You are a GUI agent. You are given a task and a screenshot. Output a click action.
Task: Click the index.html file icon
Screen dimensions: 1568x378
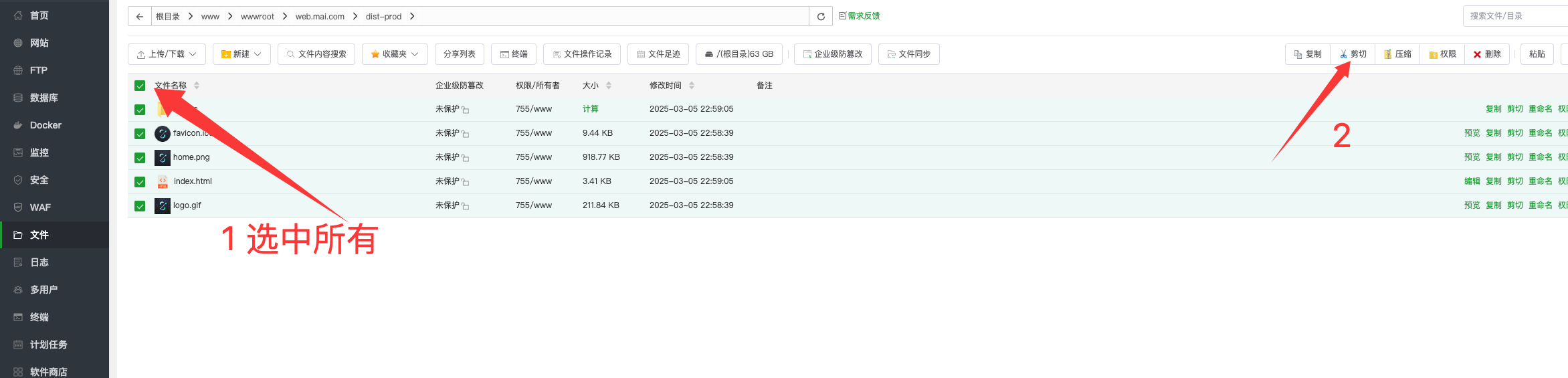pos(163,181)
